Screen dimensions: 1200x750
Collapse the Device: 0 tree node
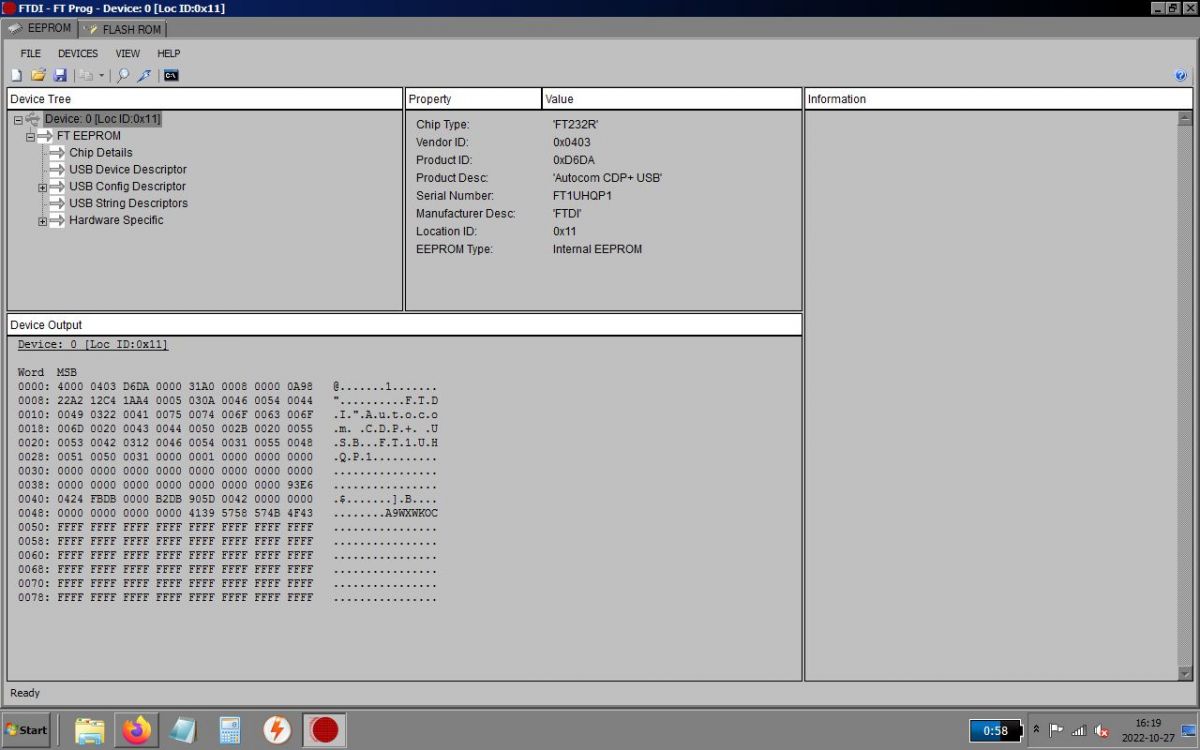(18, 119)
